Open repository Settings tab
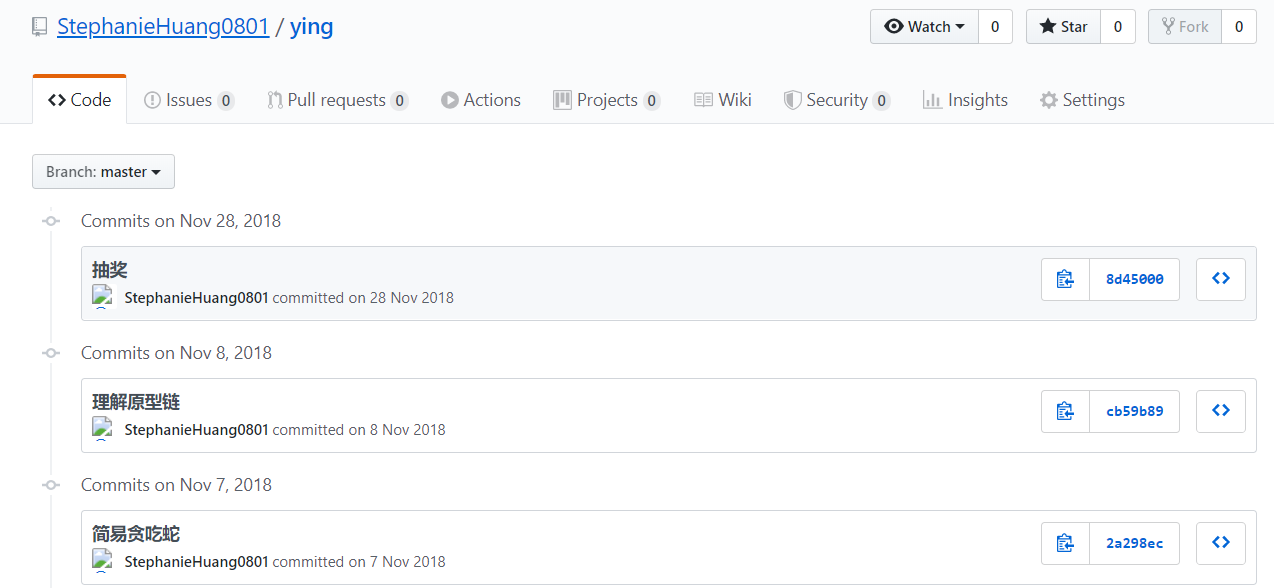 1082,100
